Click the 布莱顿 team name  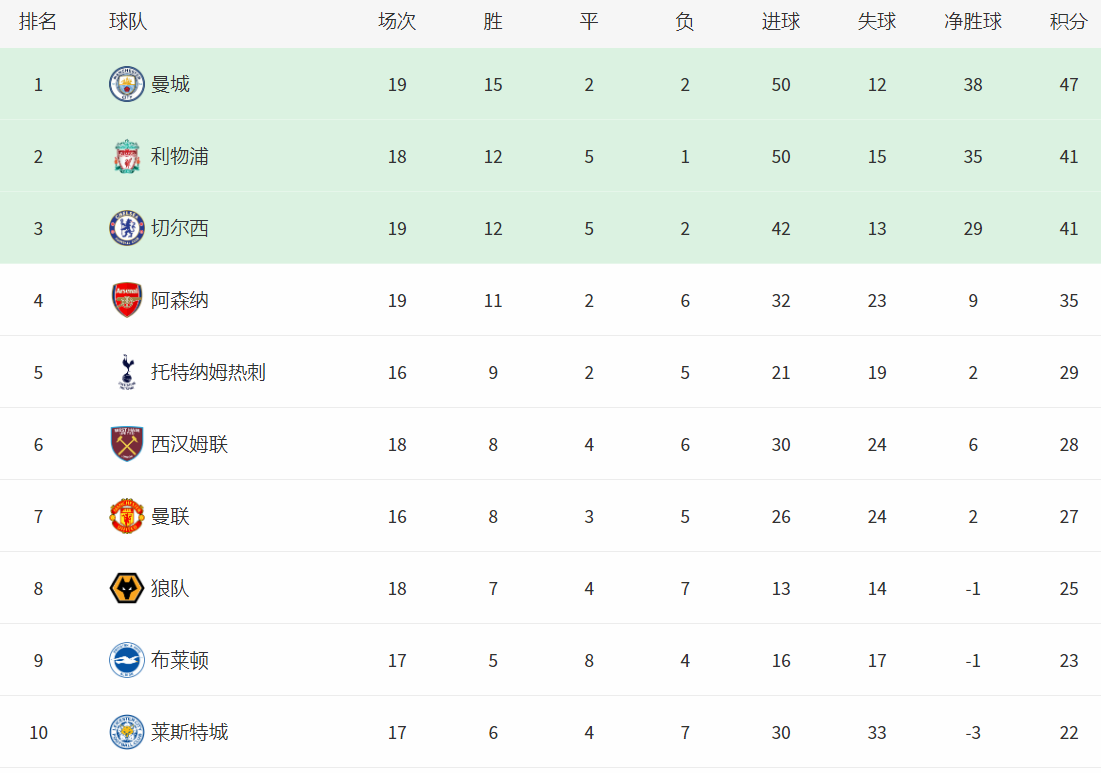coord(179,661)
